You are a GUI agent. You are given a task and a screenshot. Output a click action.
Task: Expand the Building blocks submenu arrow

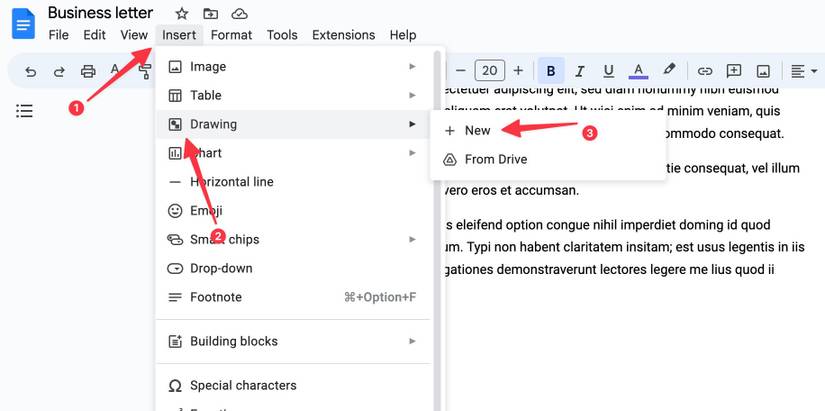(x=412, y=341)
